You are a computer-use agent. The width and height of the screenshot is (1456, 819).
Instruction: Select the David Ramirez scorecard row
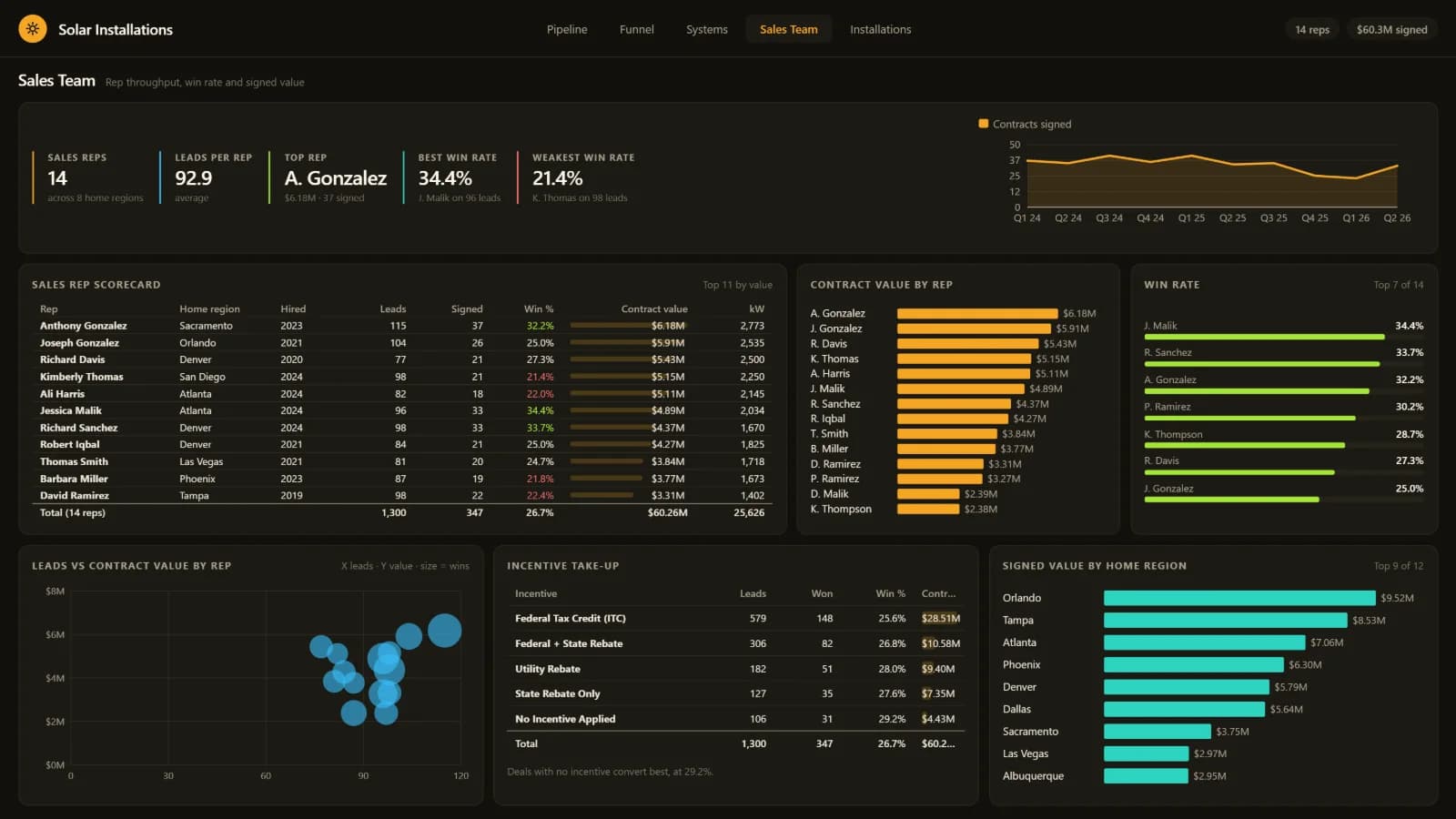pos(402,496)
